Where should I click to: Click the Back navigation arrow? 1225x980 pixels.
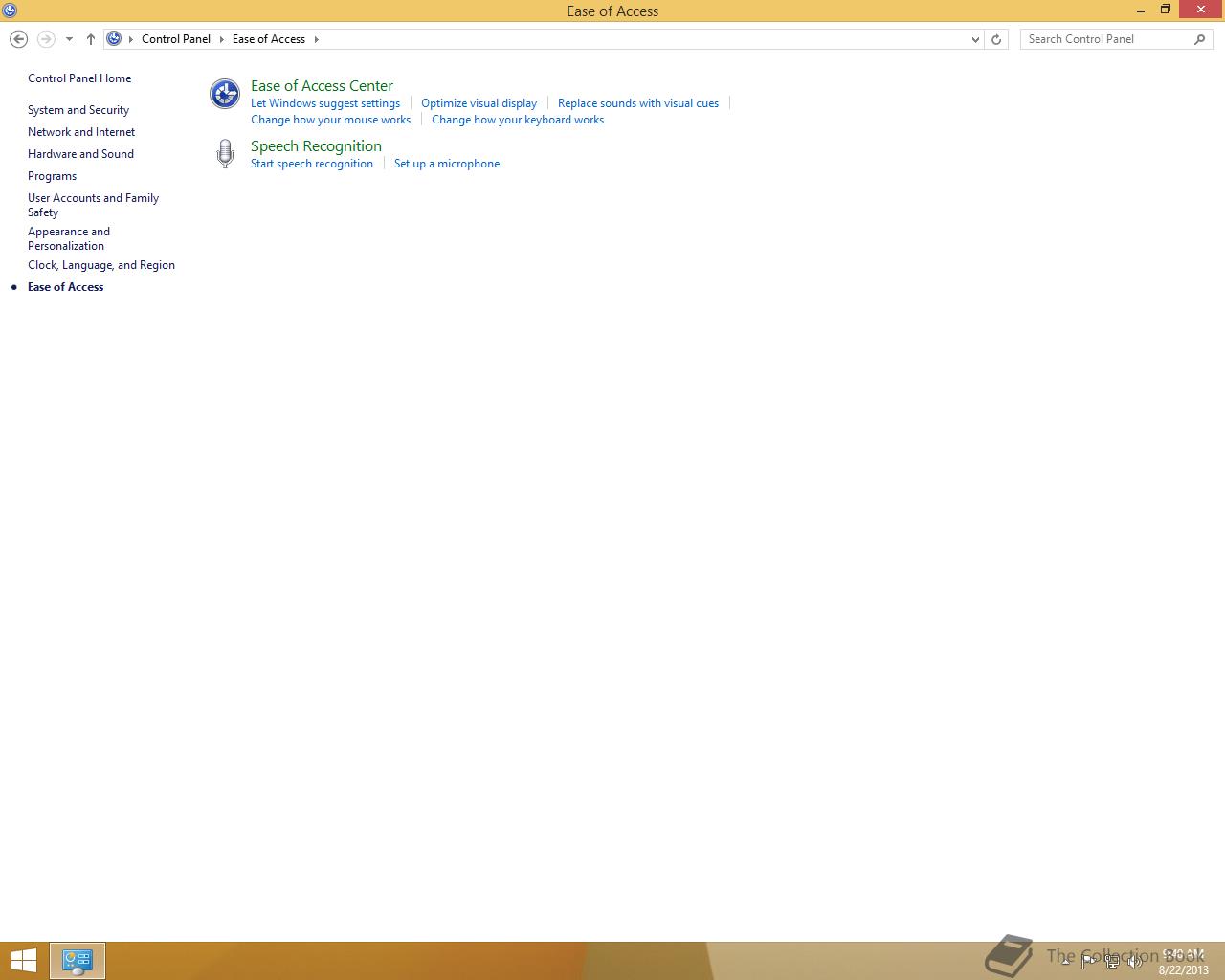[x=18, y=39]
